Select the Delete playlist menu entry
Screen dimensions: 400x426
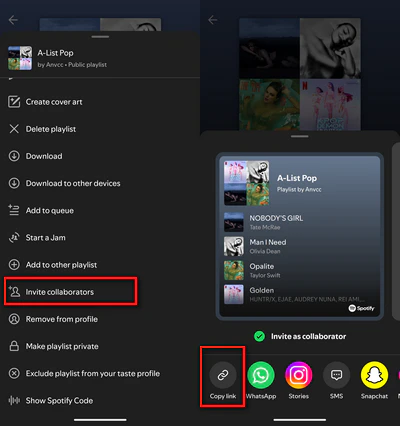100,129
